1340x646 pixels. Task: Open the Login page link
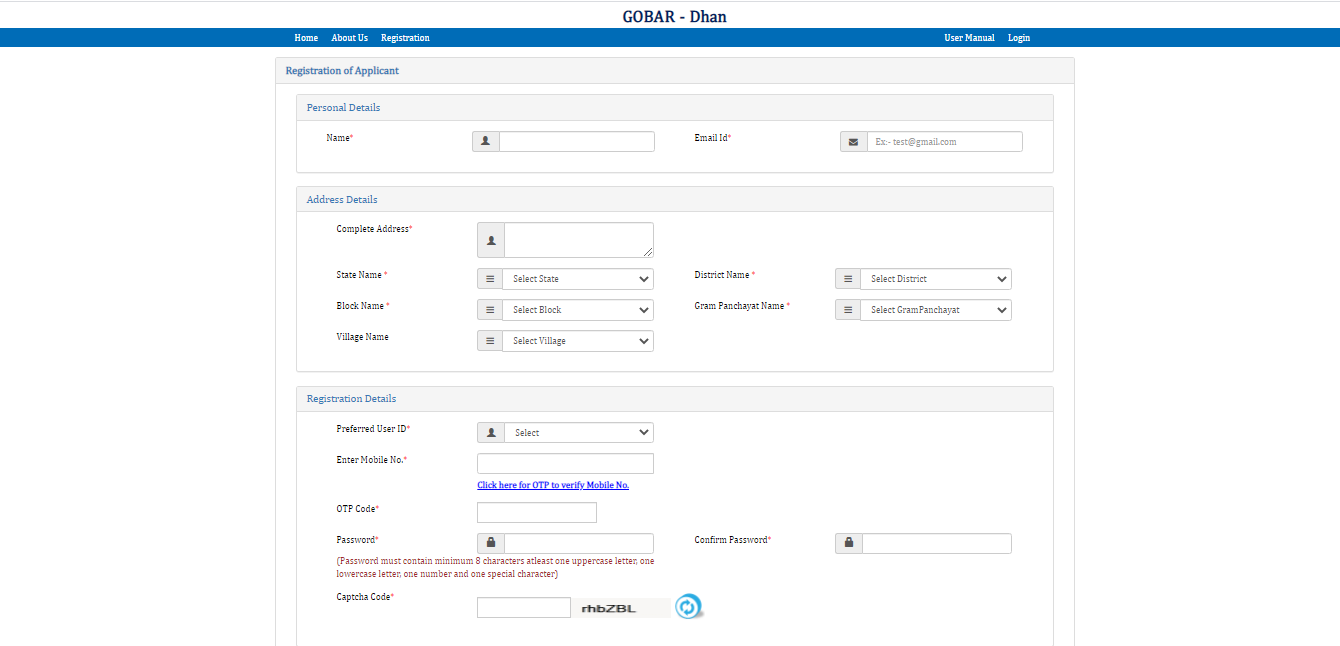(x=1019, y=38)
